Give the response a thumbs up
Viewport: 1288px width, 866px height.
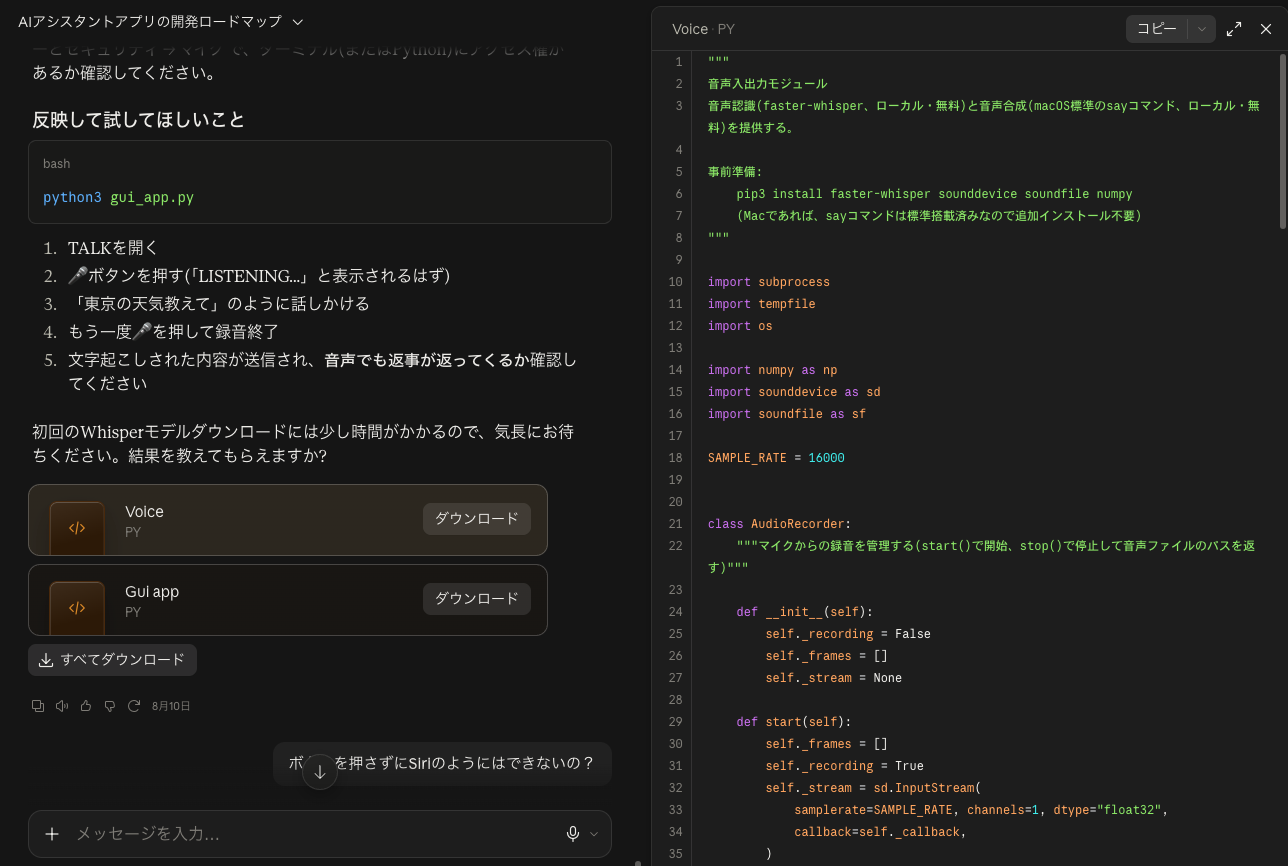click(x=86, y=706)
